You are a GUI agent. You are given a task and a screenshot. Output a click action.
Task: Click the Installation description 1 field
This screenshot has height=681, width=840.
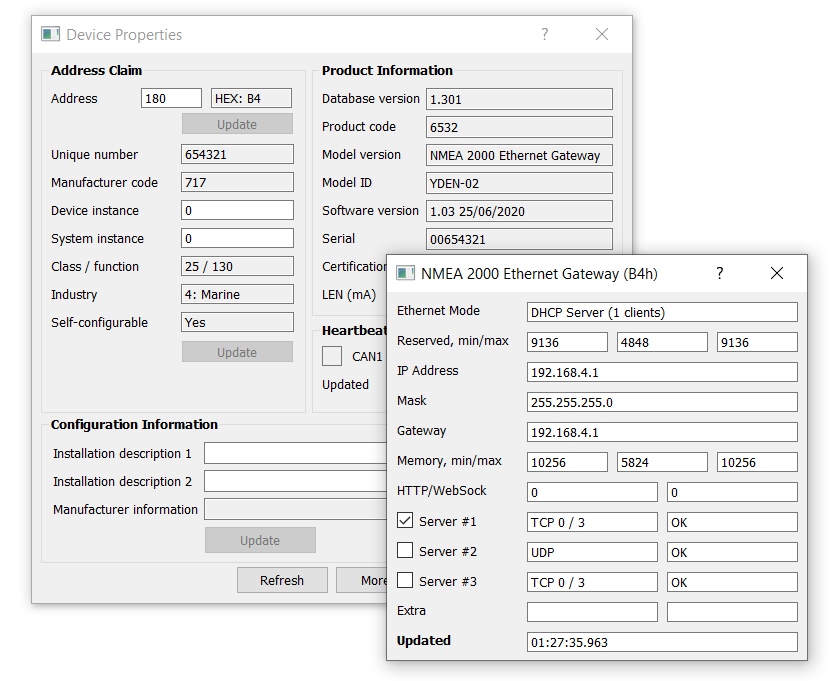pos(295,453)
